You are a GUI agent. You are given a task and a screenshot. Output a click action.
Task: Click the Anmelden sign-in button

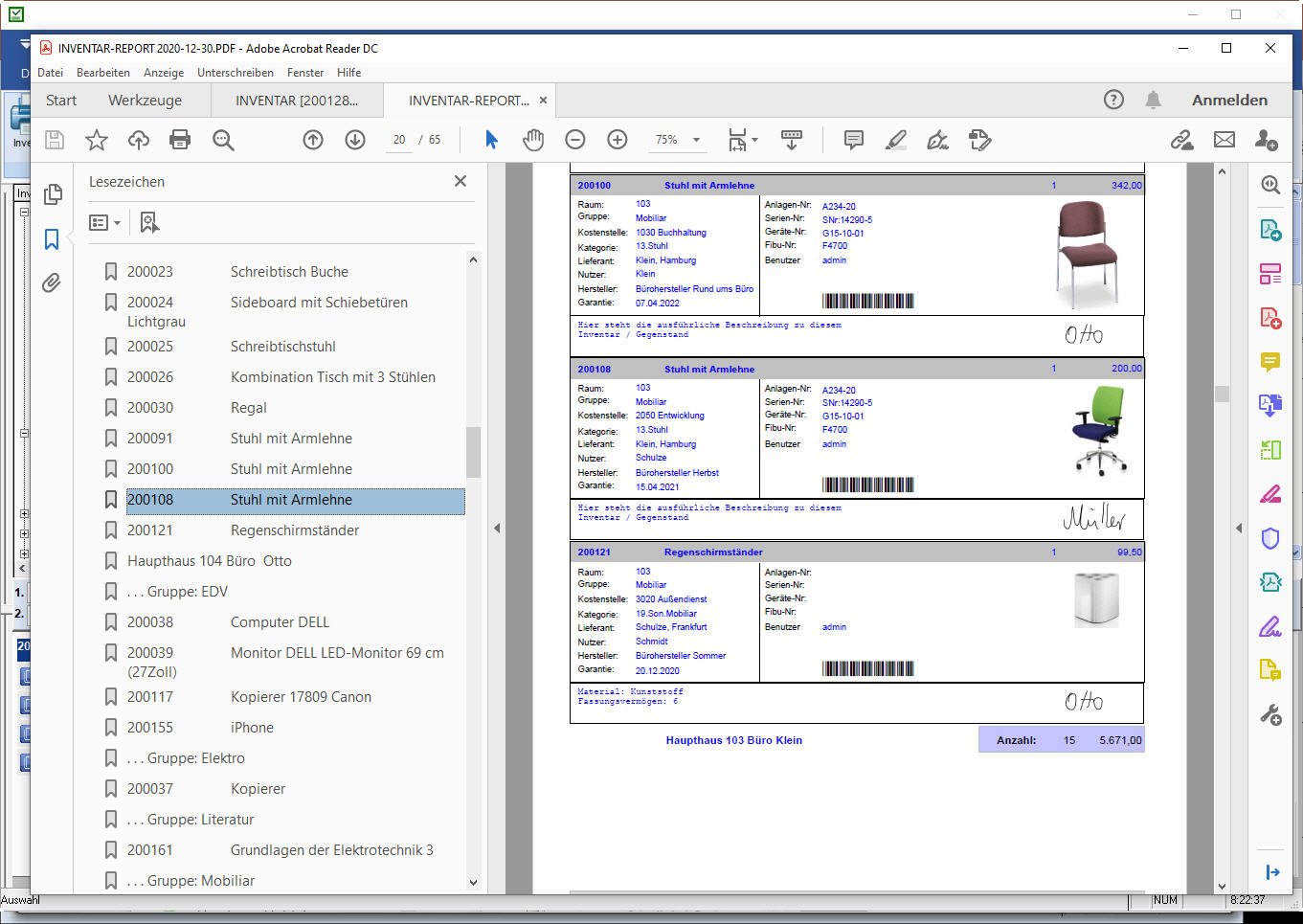coord(1229,101)
